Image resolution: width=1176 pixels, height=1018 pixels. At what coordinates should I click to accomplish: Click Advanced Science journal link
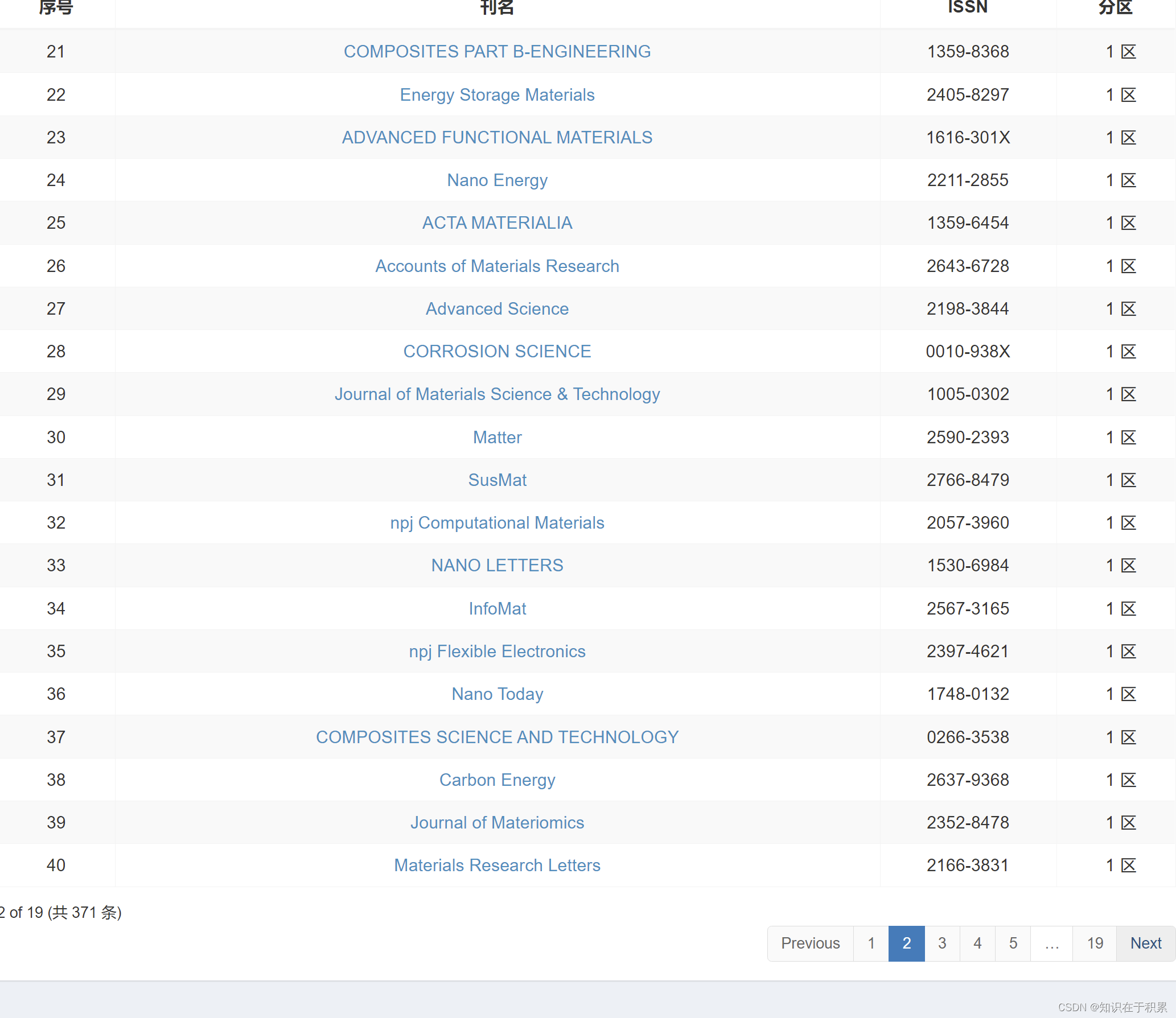click(497, 308)
